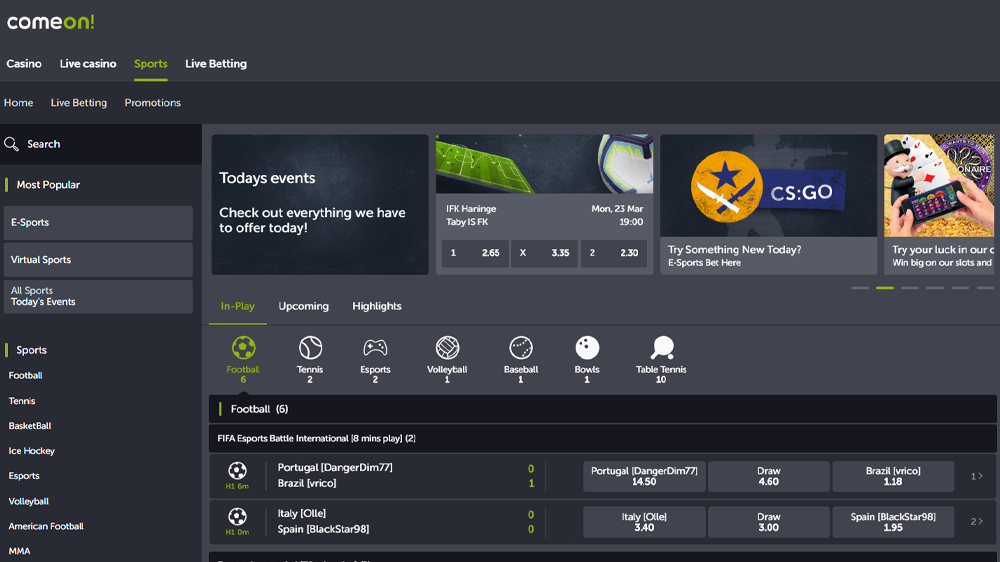Switch to the Highlights tab
This screenshot has width=1000, height=562.
coord(377,306)
